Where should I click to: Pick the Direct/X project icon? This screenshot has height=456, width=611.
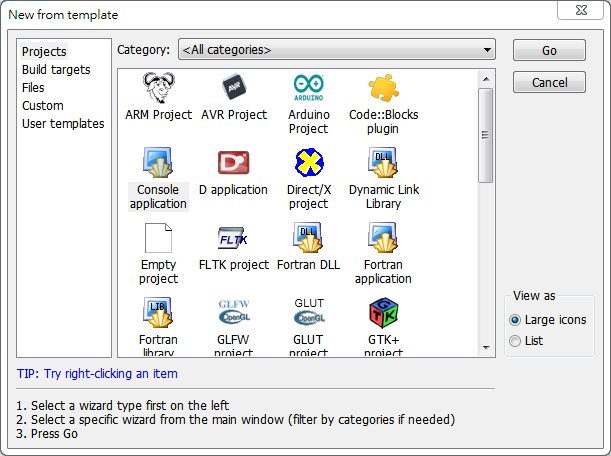pyautogui.click(x=309, y=163)
